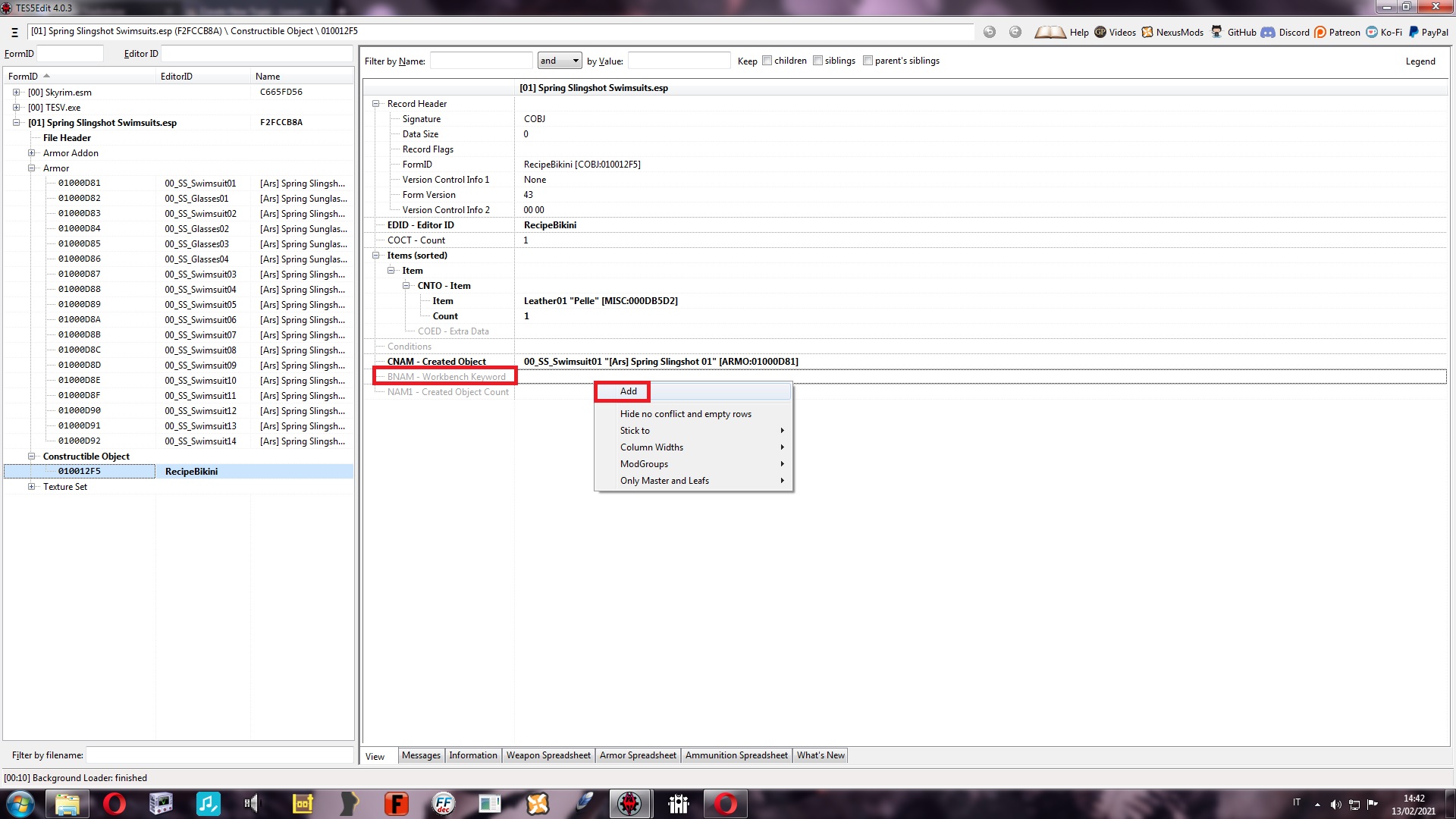This screenshot has height=819, width=1456.
Task: Open the Patreon link
Action: [x=1337, y=32]
